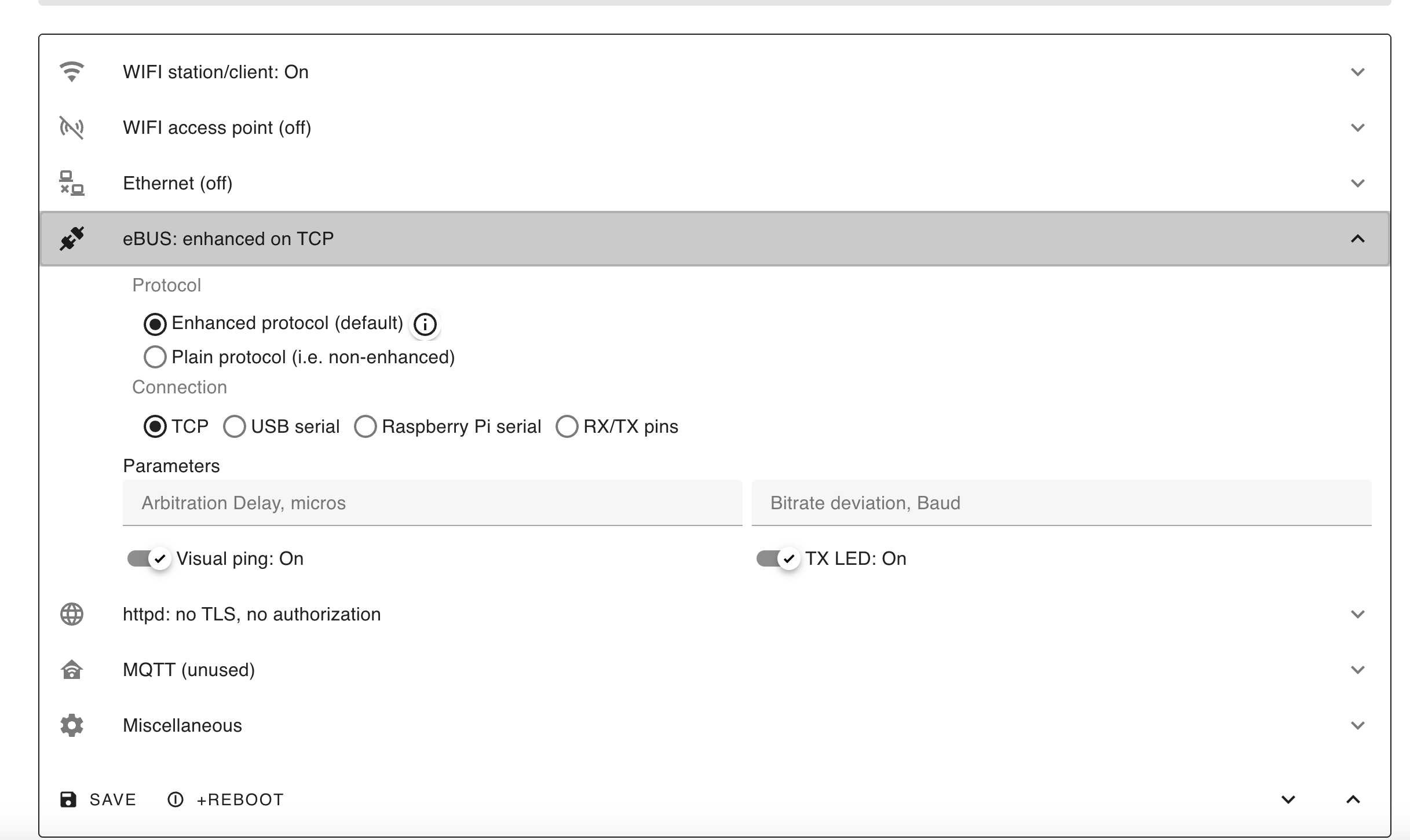Collapse the eBUS enhanced on TCP panel

1357,239
